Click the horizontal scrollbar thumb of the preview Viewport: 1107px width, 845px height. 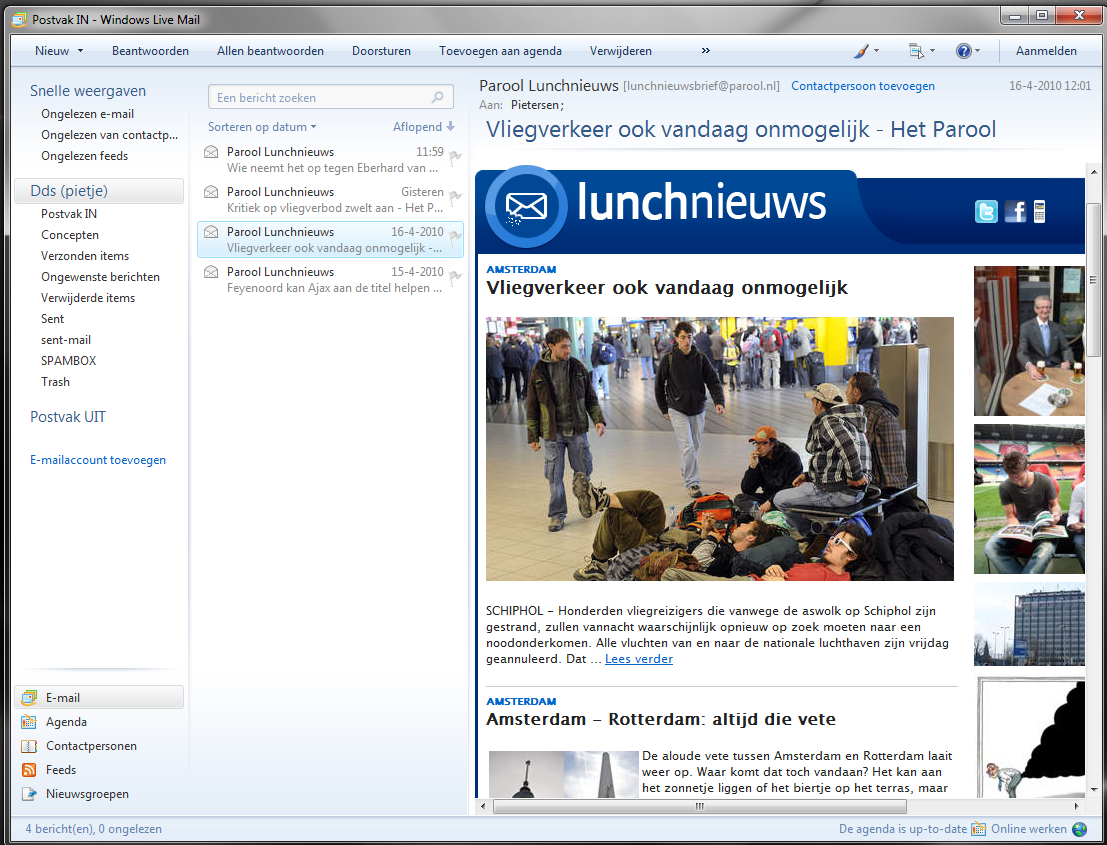(x=700, y=805)
